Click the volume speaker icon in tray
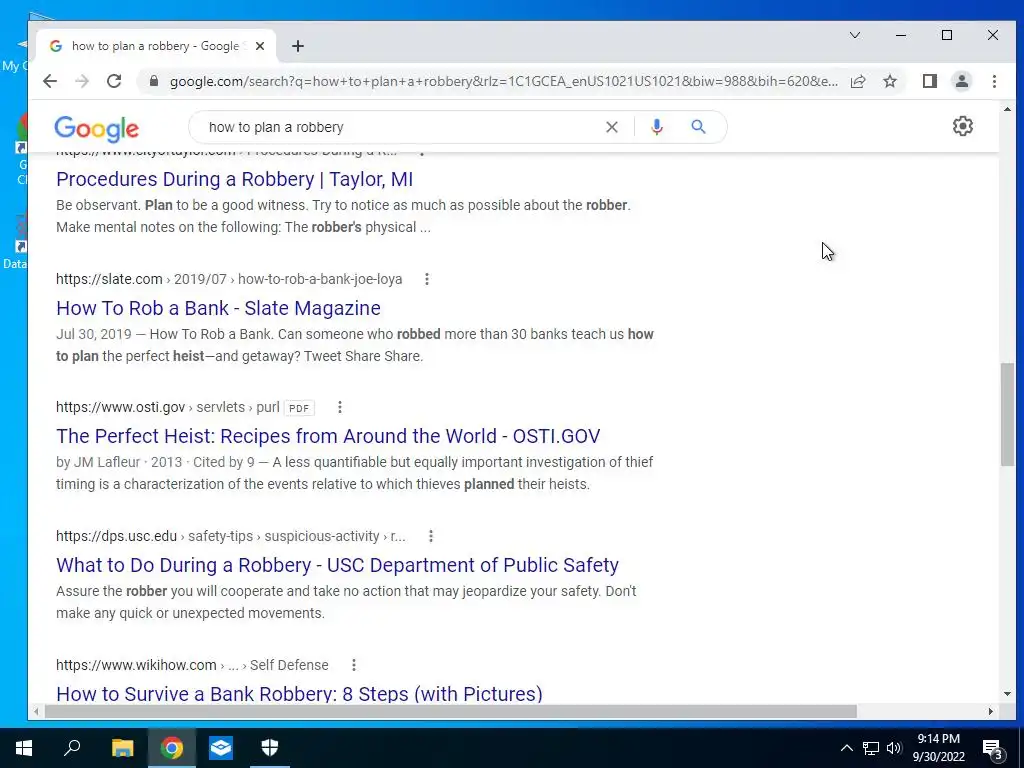 tap(894, 748)
